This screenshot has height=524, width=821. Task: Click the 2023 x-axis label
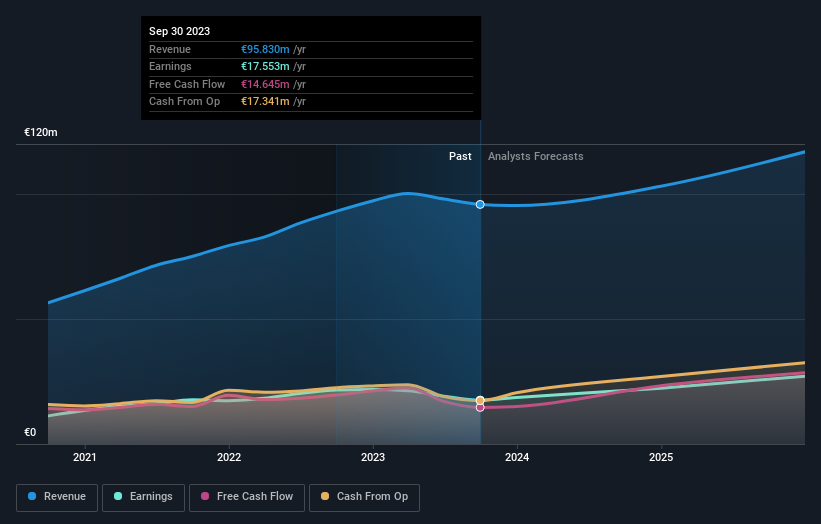pos(373,457)
